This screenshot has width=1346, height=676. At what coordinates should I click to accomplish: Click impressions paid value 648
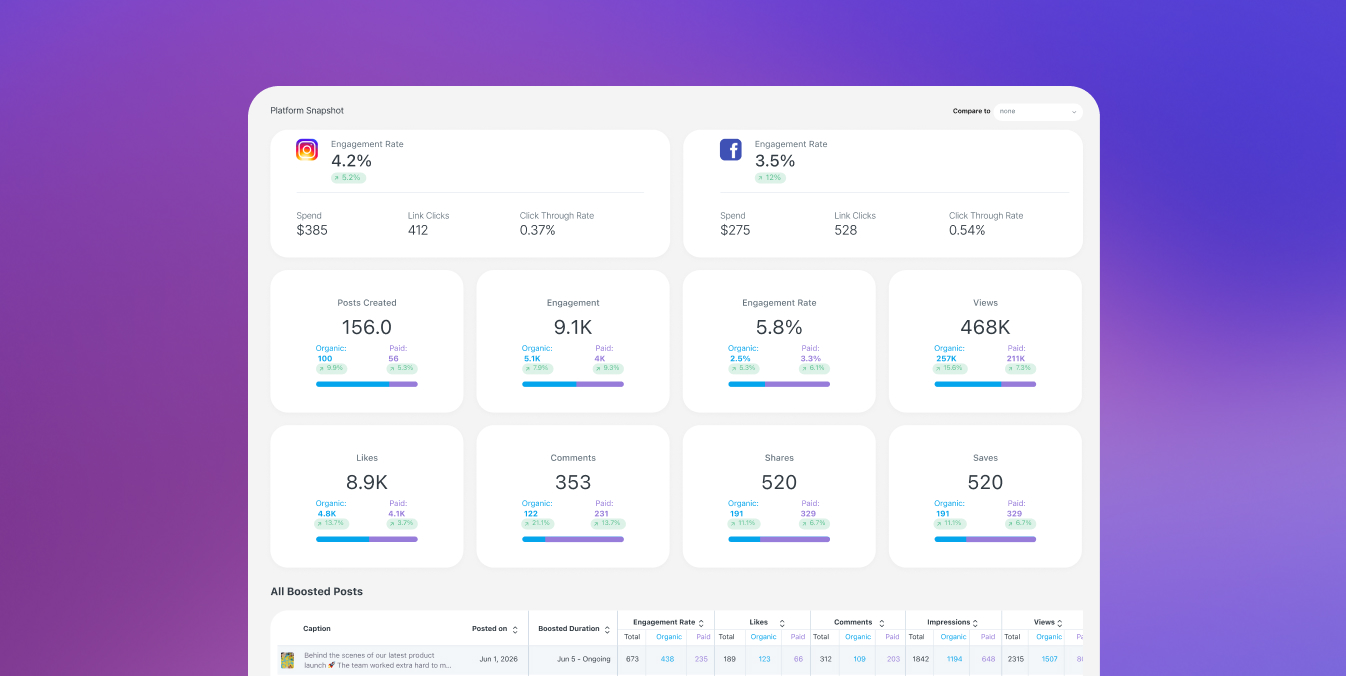coord(988,659)
